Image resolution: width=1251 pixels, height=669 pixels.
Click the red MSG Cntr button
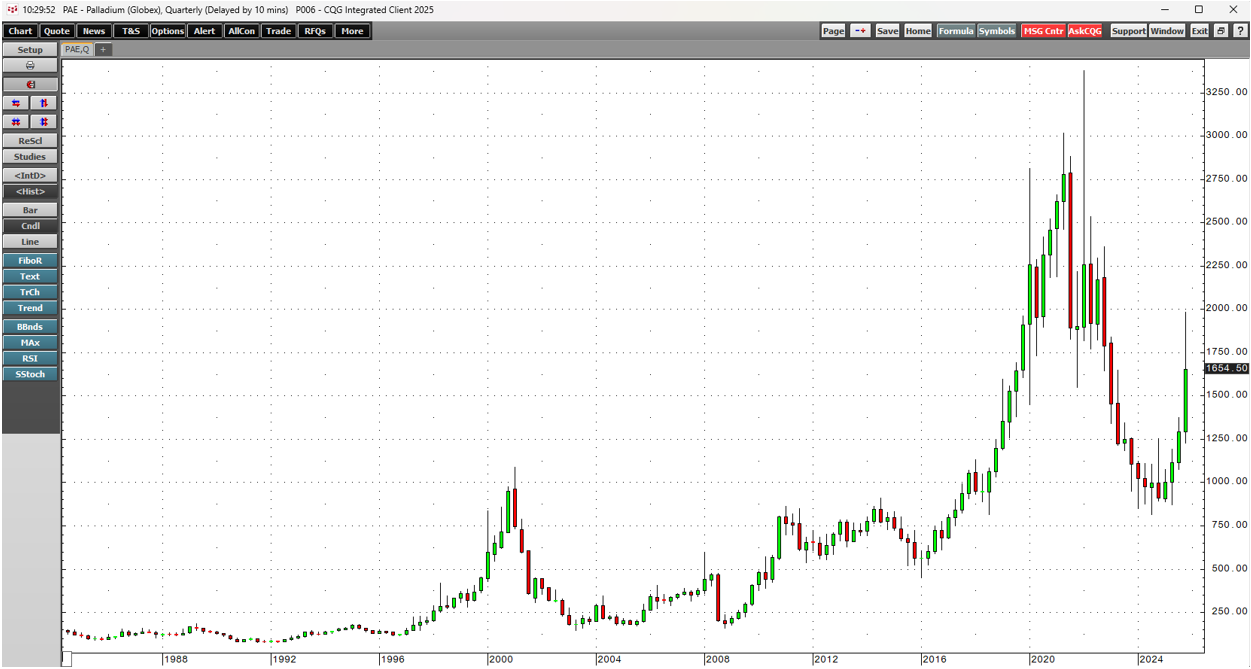coord(1043,31)
